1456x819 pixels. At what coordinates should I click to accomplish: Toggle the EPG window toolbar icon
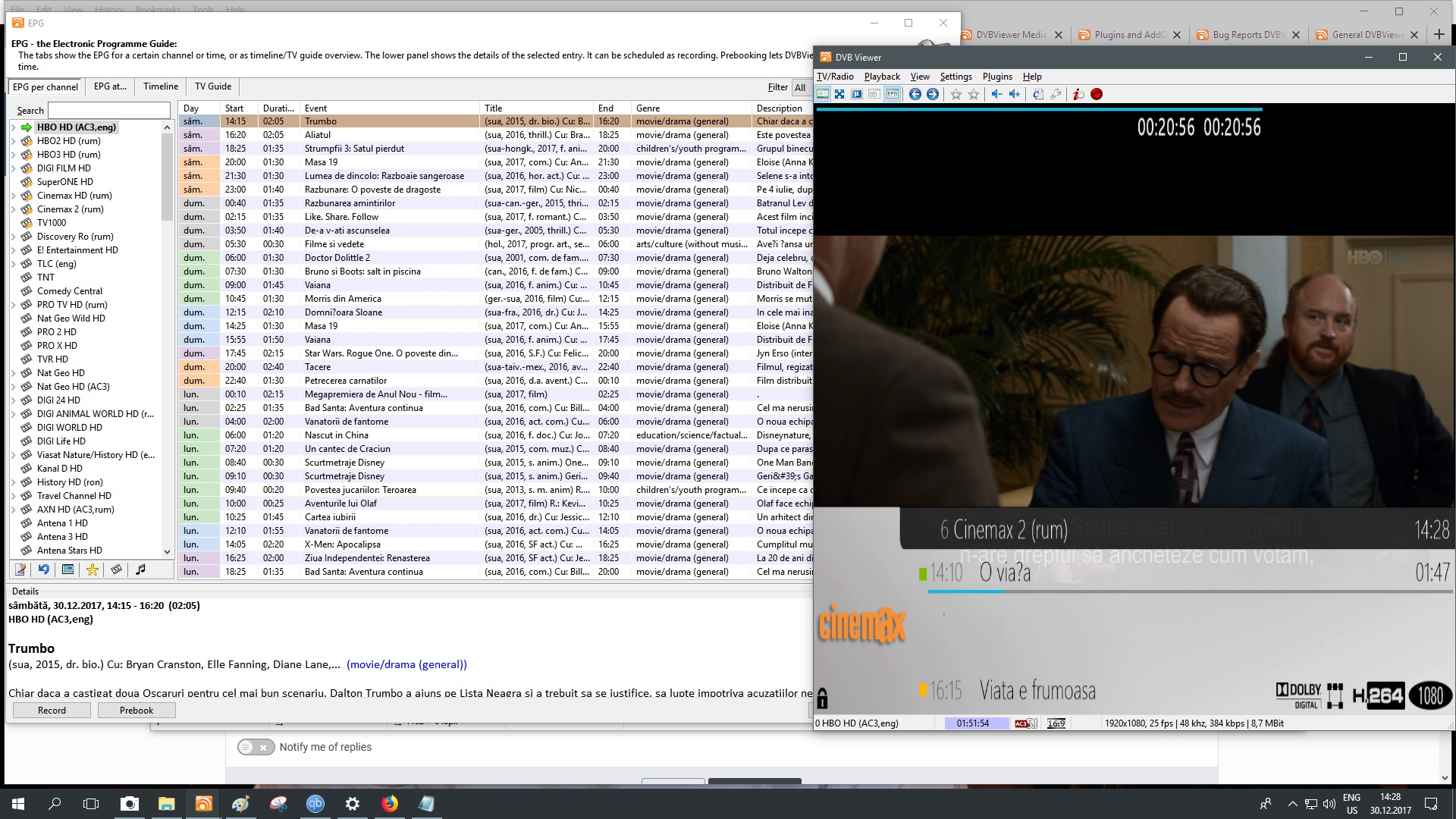point(893,94)
